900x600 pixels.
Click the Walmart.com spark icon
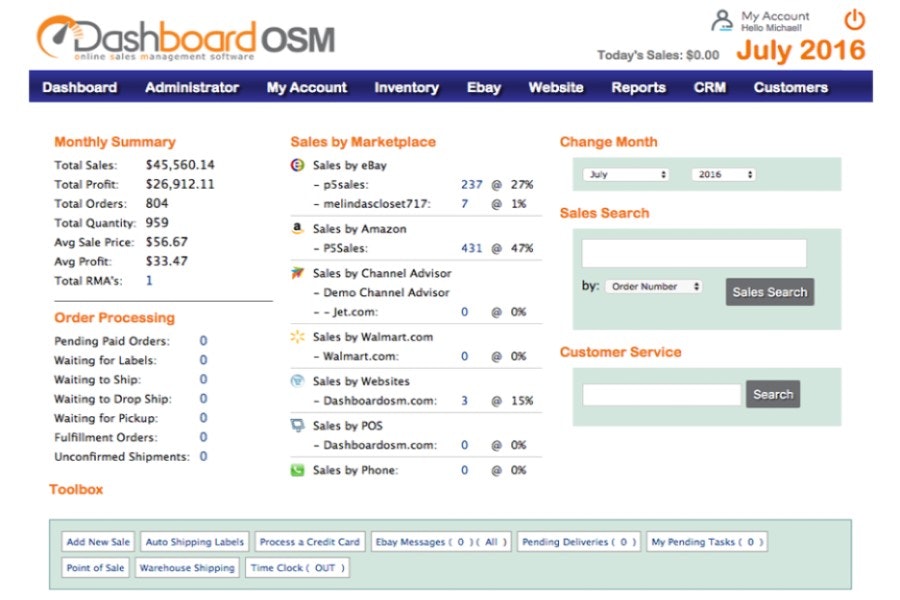tap(297, 337)
